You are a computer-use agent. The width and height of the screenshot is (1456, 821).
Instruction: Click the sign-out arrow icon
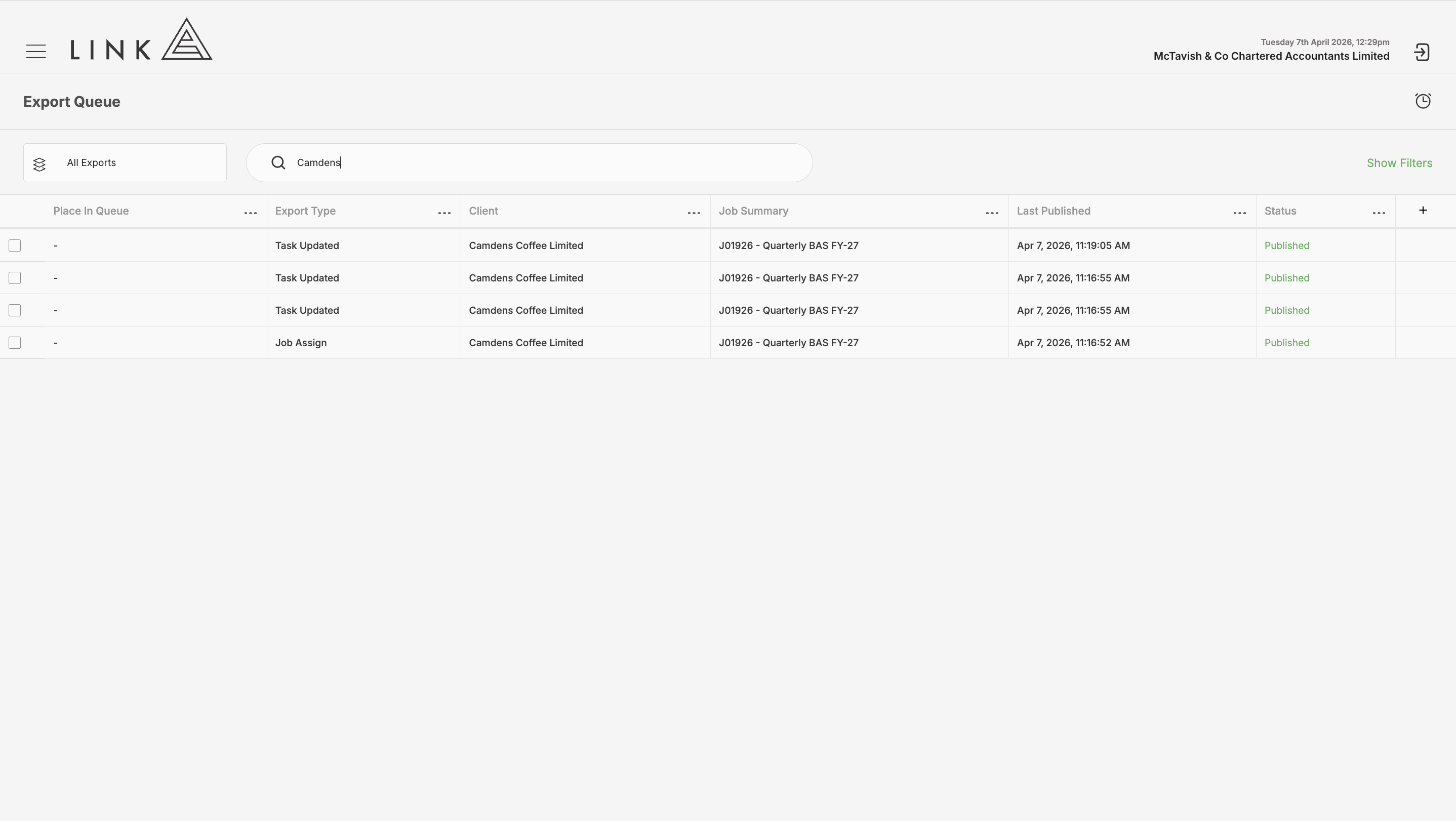click(1422, 53)
